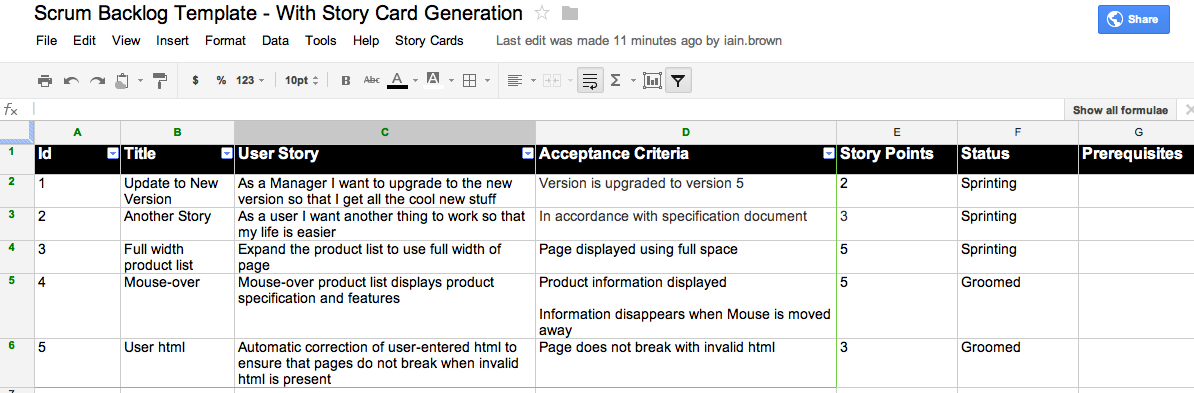Viewport: 1194px width, 393px height.
Task: Insert a chart with chart icon
Action: pos(652,80)
